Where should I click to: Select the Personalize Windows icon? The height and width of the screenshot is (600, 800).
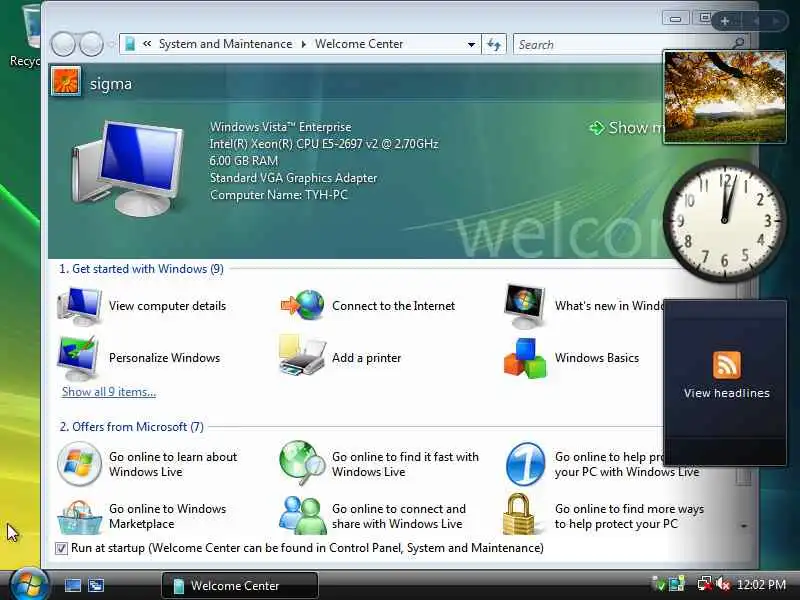(78, 358)
